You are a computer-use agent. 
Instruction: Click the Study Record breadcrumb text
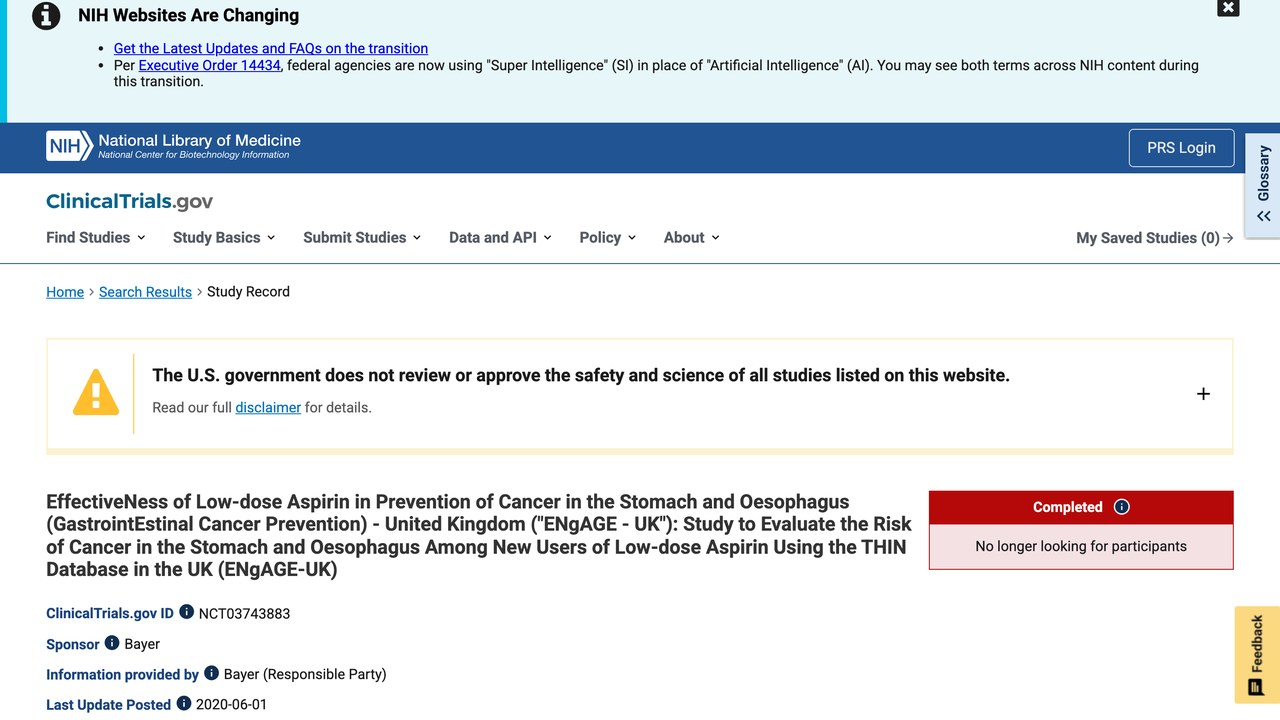click(x=248, y=292)
